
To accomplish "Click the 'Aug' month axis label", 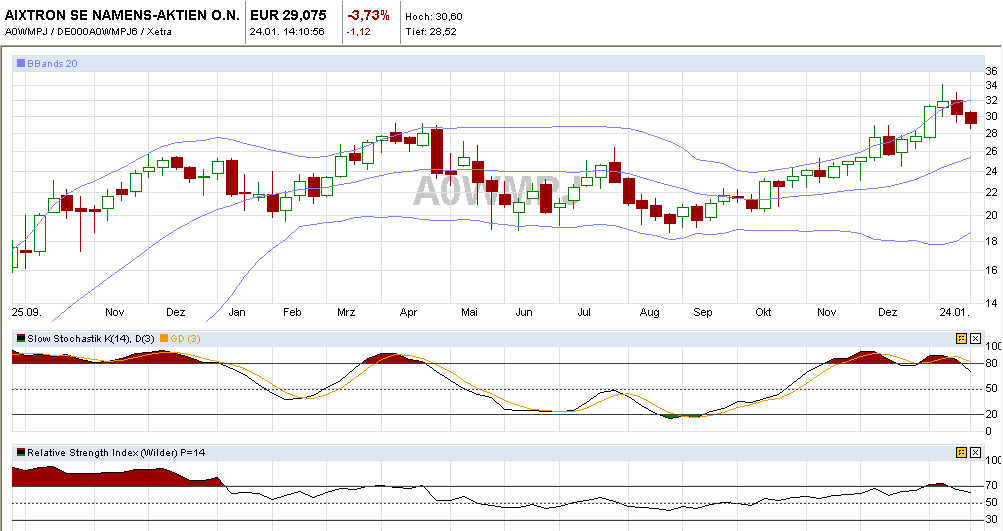I will (649, 312).
